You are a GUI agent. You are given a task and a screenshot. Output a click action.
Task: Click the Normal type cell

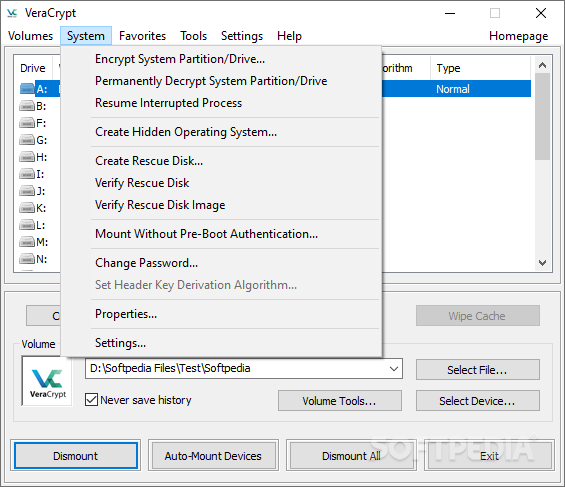[453, 89]
